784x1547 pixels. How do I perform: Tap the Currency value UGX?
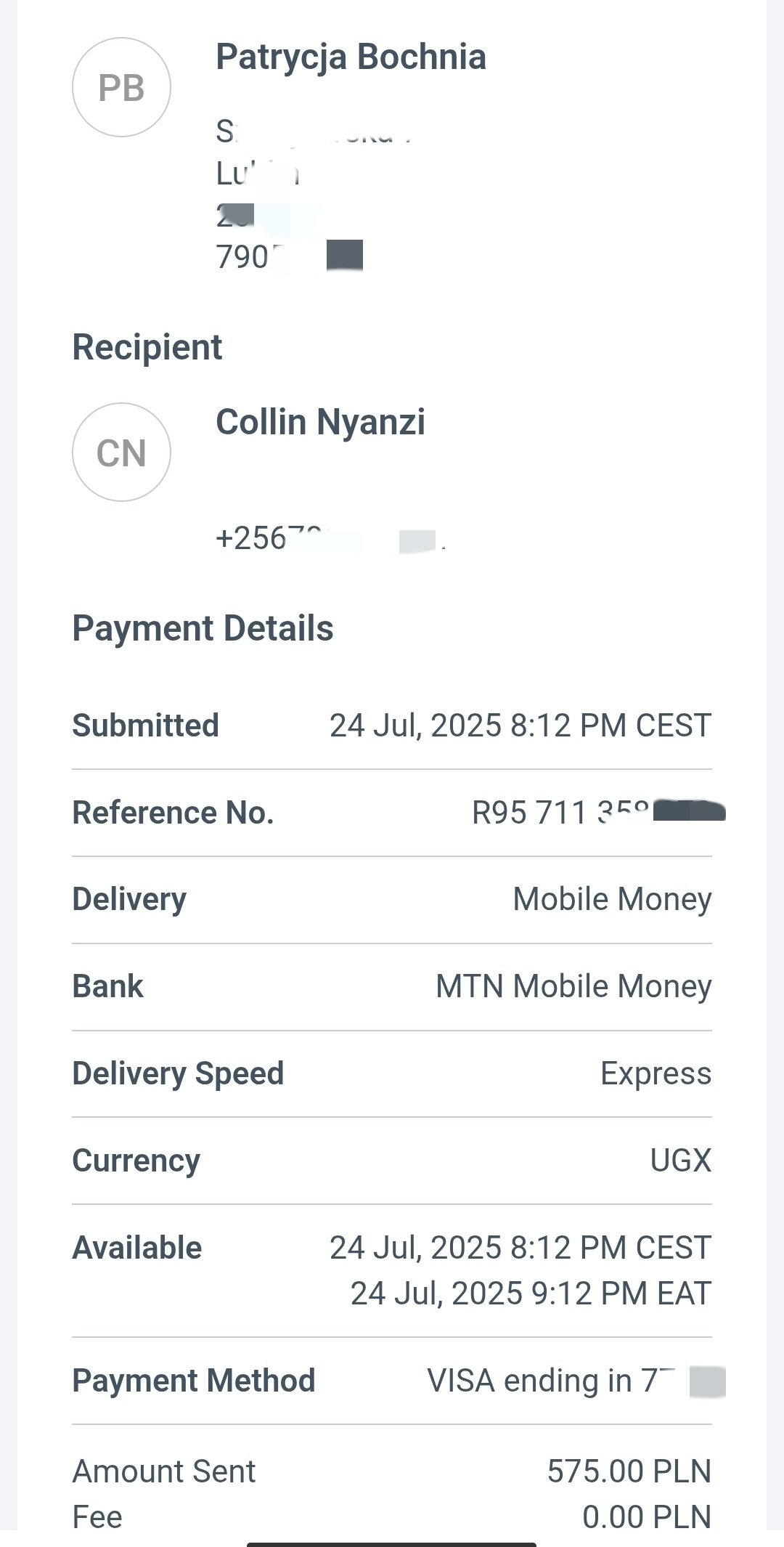pos(681,1161)
